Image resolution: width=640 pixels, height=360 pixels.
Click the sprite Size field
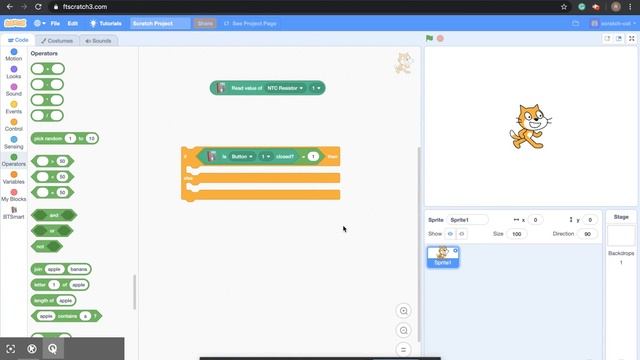point(517,234)
